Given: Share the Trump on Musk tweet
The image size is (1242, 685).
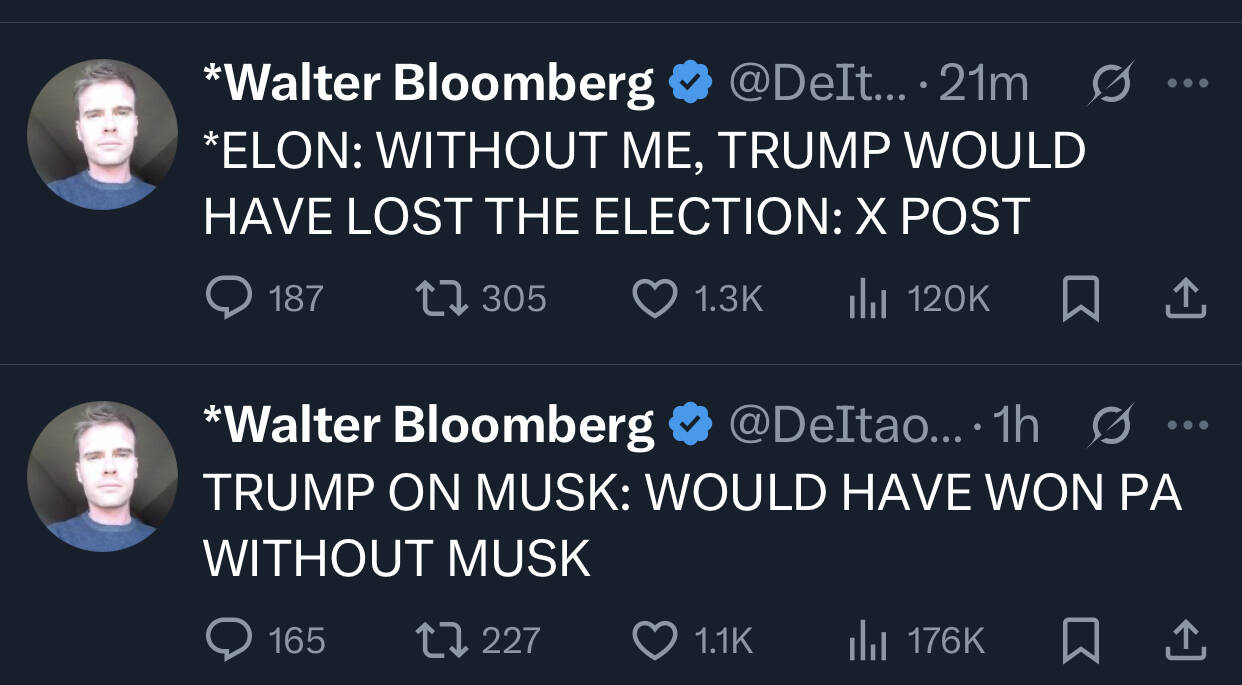Looking at the screenshot, I should click(x=1186, y=639).
